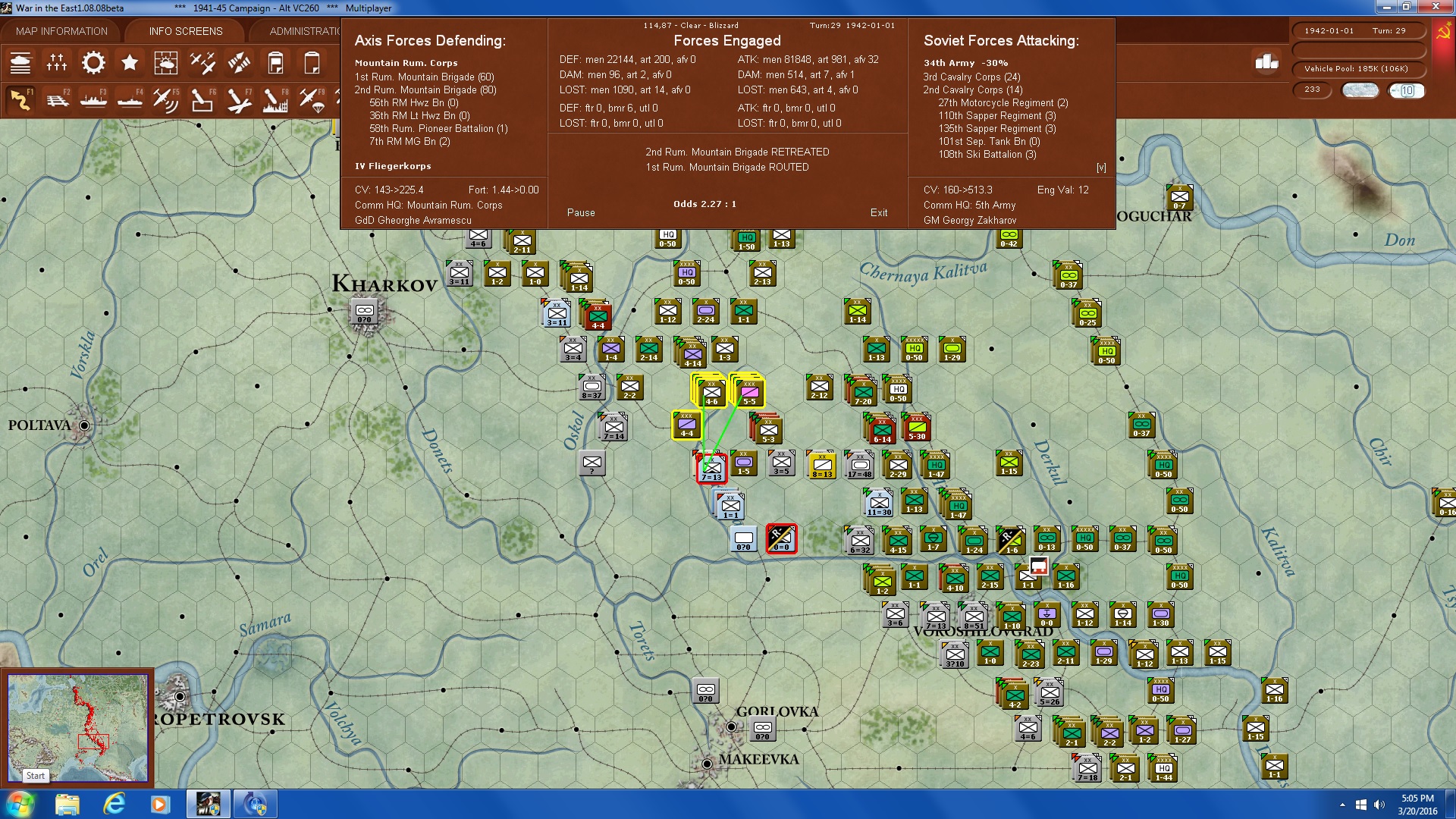The width and height of the screenshot is (1456, 819).
Task: Expand the 2nd Cavalry Corps entry
Action: tap(972, 89)
